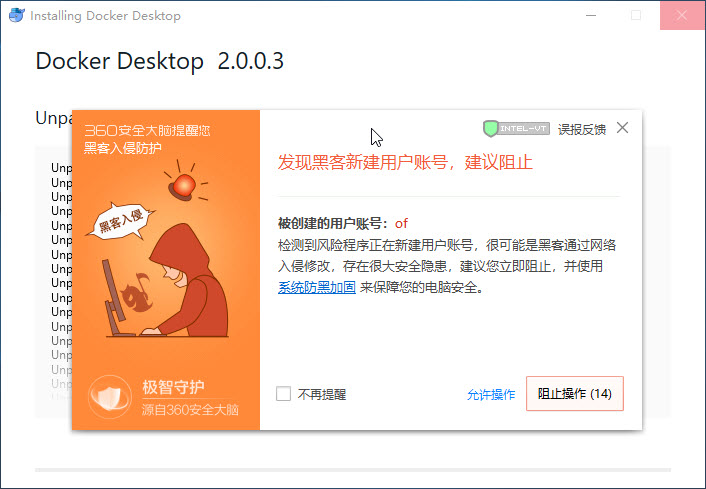Click 允许操作 to allow the operation
This screenshot has height=489, width=706.
pyautogui.click(x=491, y=394)
